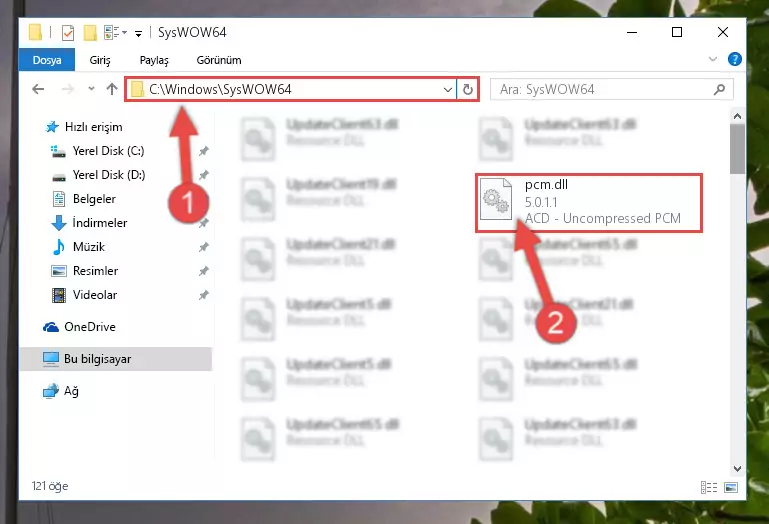Click the scroll down arrow

(x=737, y=469)
